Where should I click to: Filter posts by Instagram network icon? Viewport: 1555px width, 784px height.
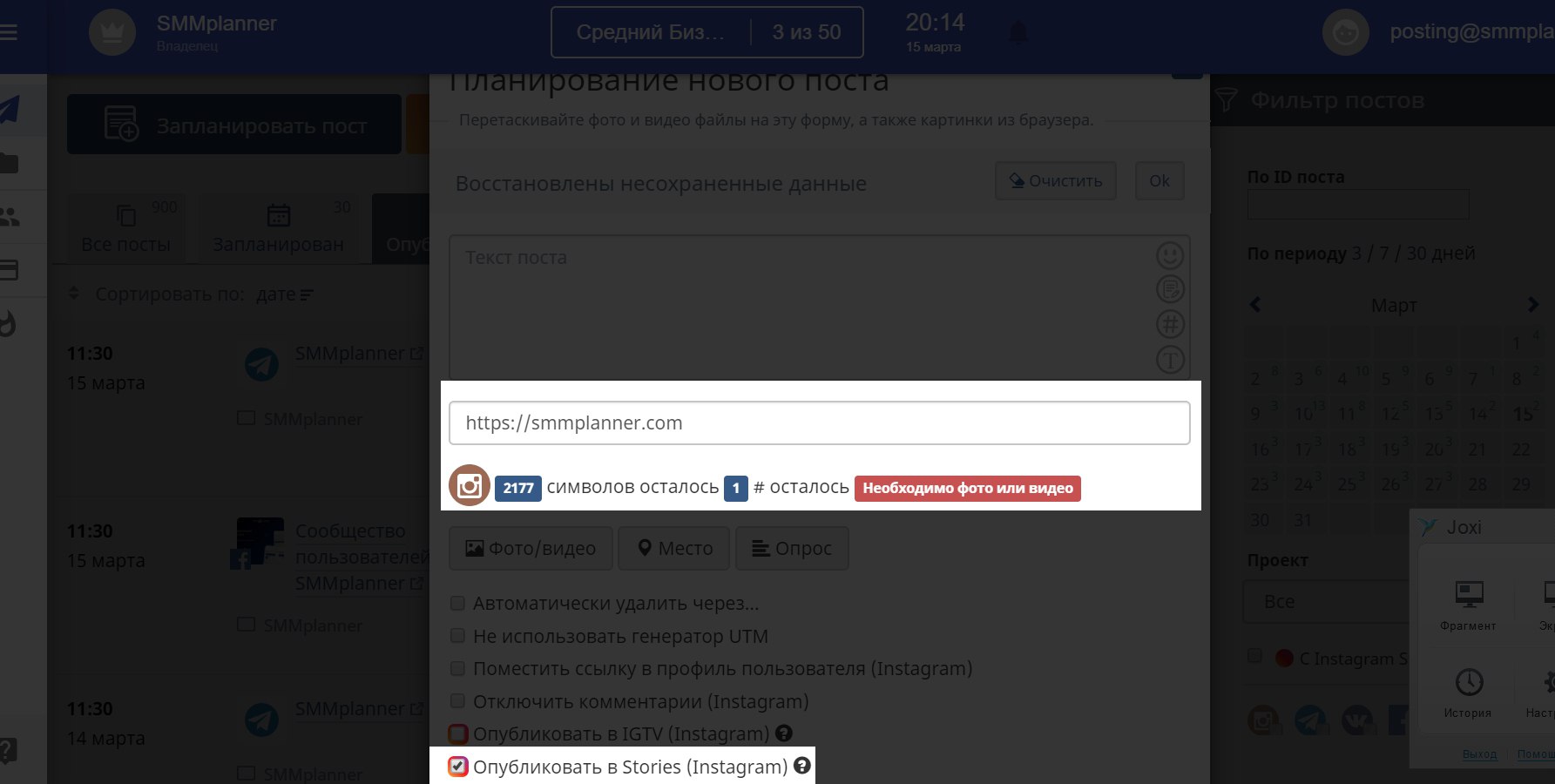tap(1264, 720)
